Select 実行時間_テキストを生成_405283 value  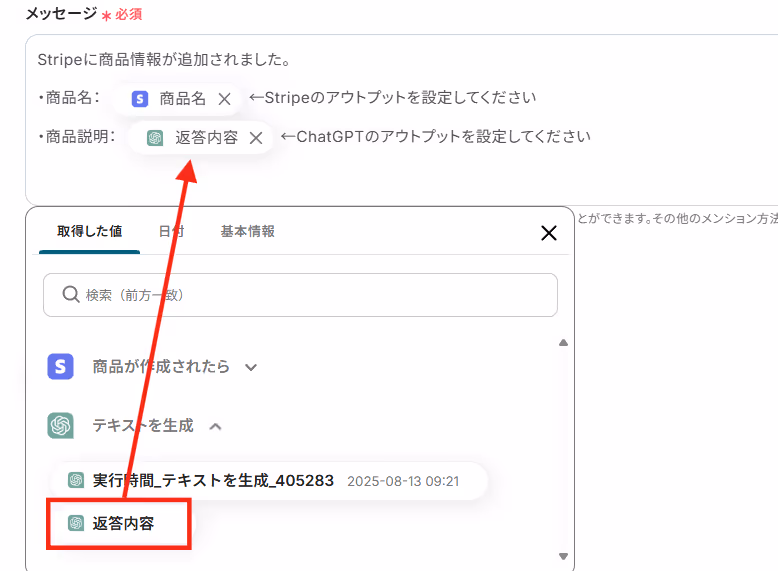point(268,481)
